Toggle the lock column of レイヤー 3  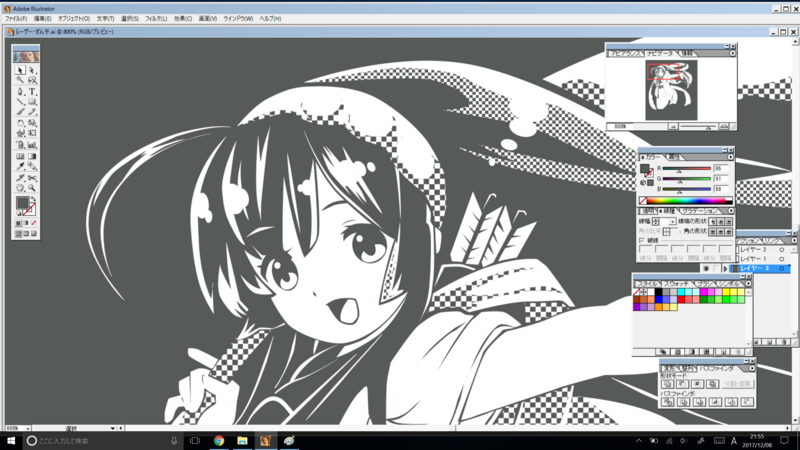716,268
